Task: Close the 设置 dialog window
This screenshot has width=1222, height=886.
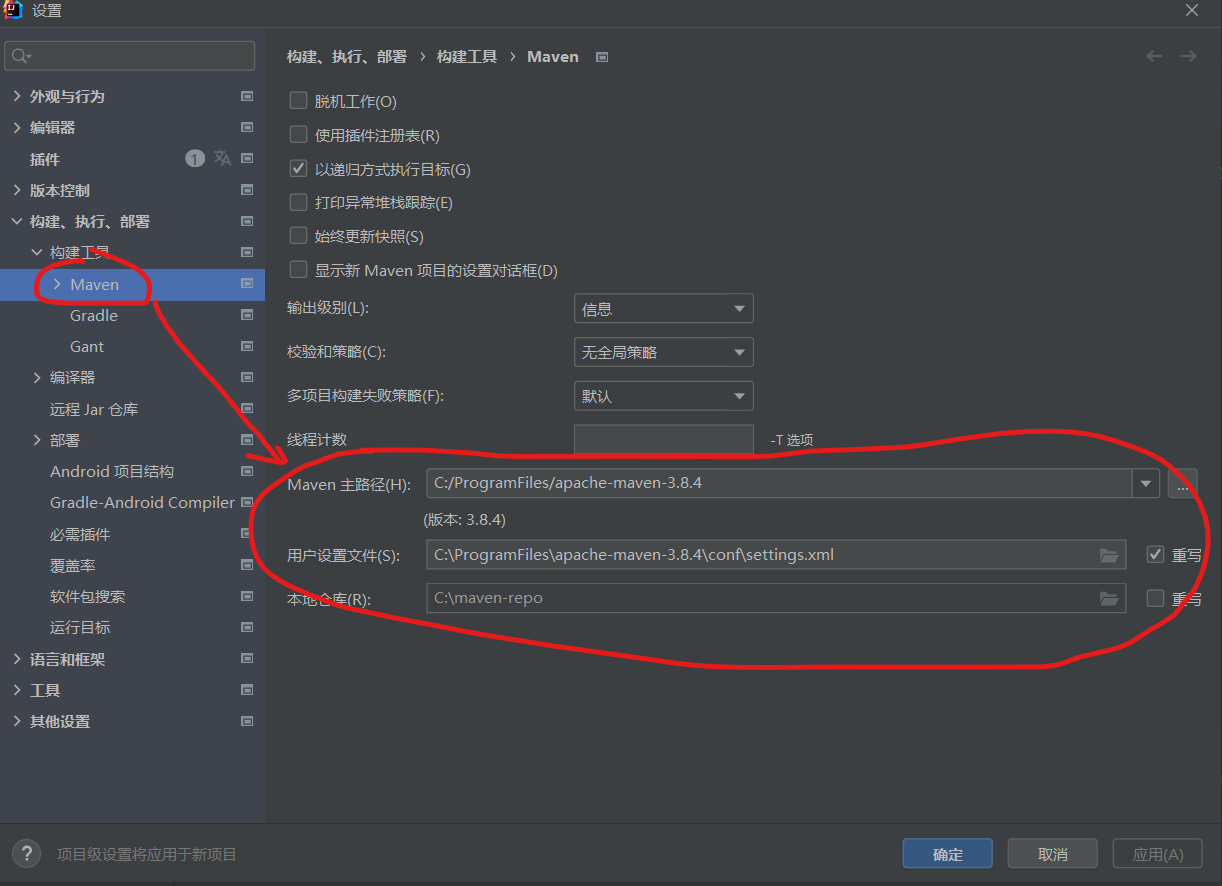Action: tap(1191, 10)
